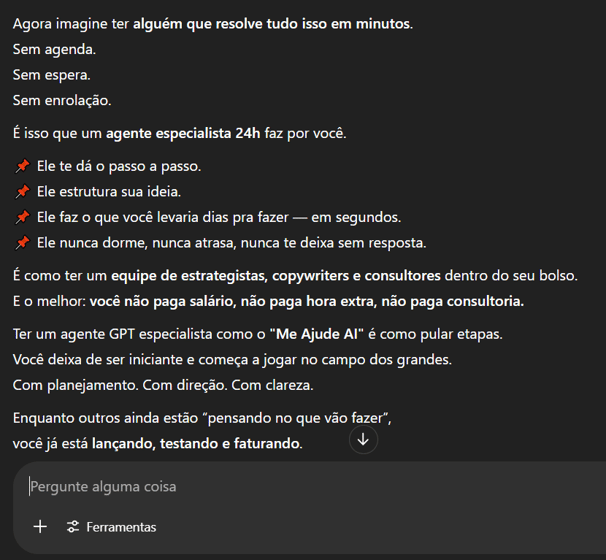
Task: Open the plus attachment menu
Action: point(40,527)
